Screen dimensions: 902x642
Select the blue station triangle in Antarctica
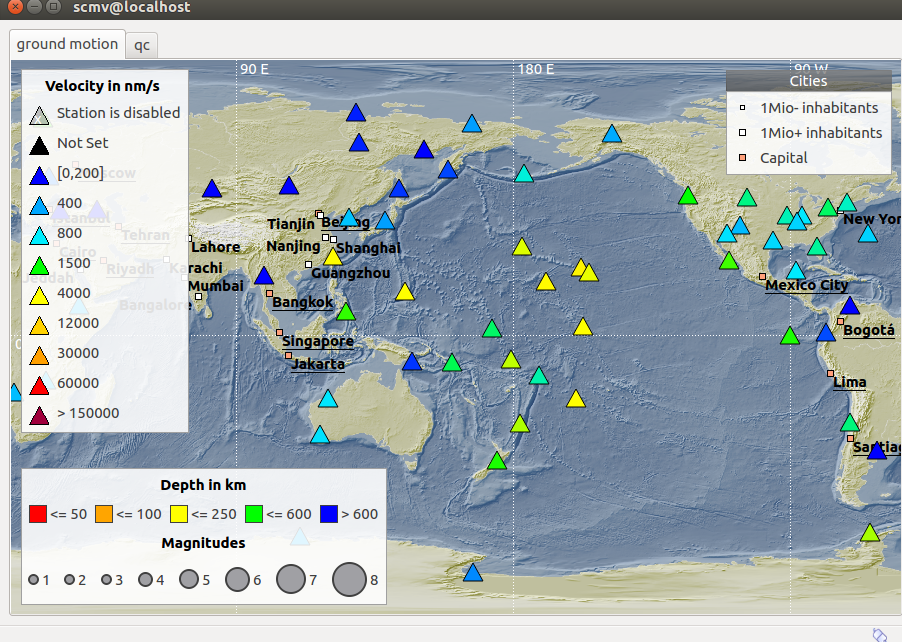point(472,573)
